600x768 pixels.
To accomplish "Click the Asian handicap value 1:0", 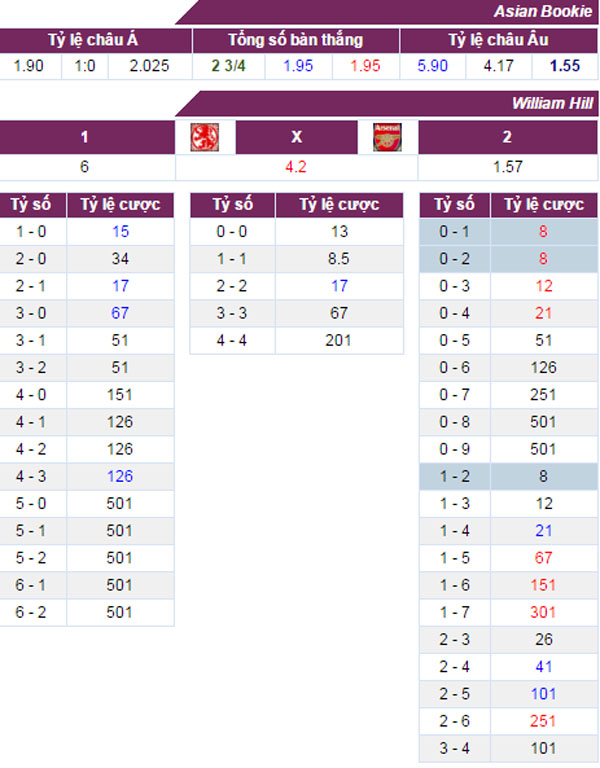I will coord(85,66).
